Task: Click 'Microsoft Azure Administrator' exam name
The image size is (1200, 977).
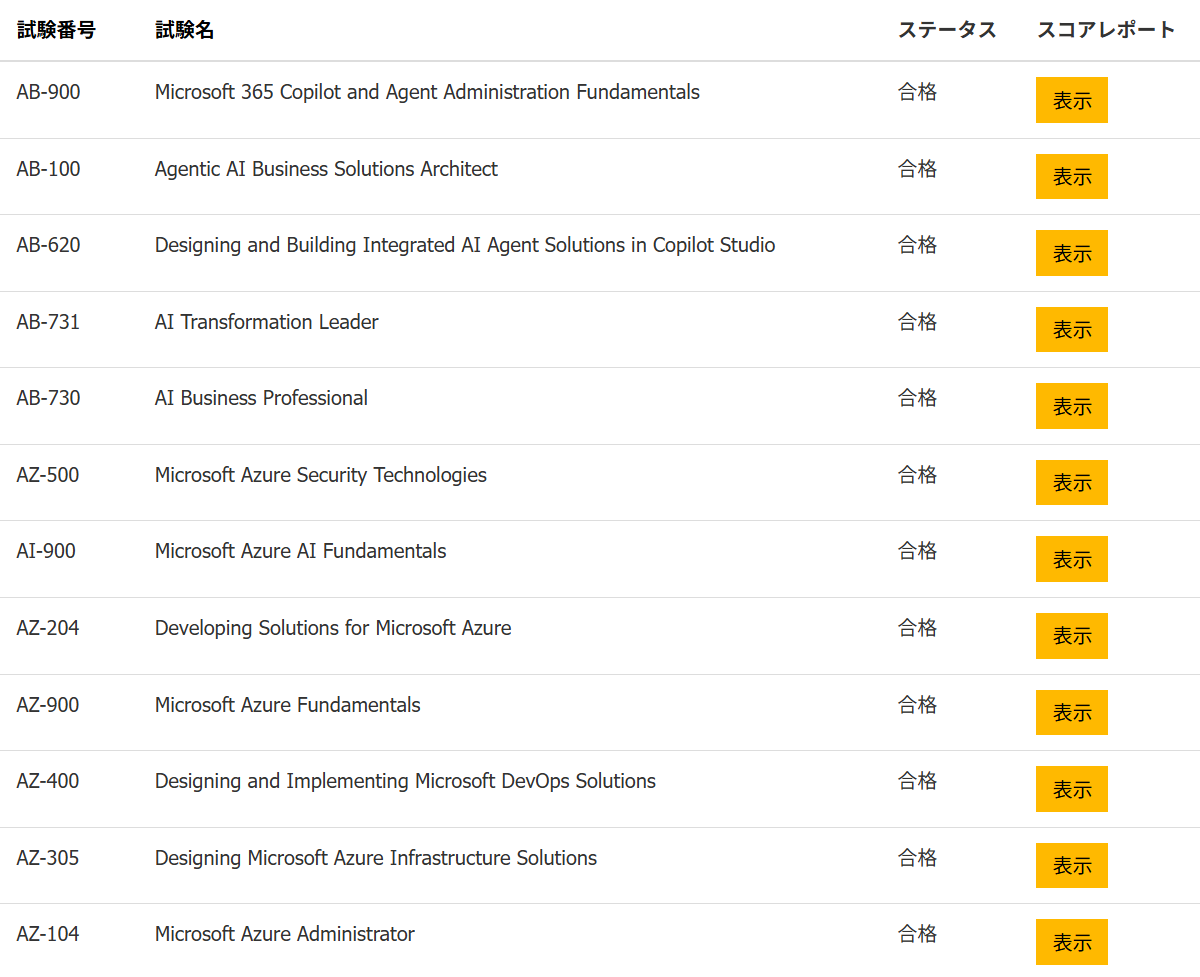Action: click(x=285, y=934)
